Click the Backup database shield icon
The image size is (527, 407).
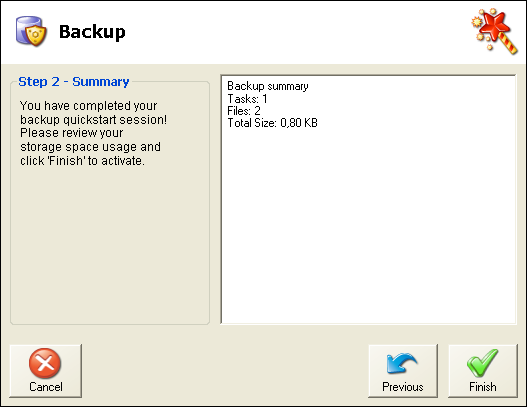(31, 31)
